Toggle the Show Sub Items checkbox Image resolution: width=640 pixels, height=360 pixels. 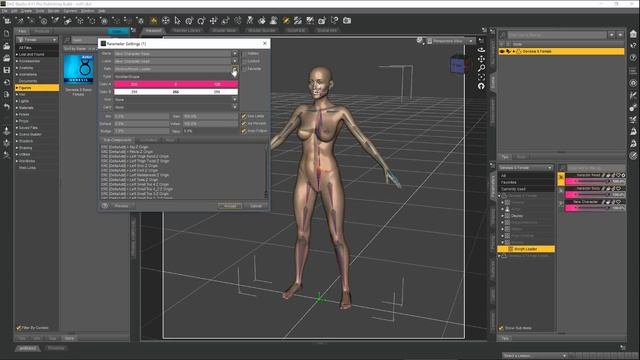pos(501,328)
